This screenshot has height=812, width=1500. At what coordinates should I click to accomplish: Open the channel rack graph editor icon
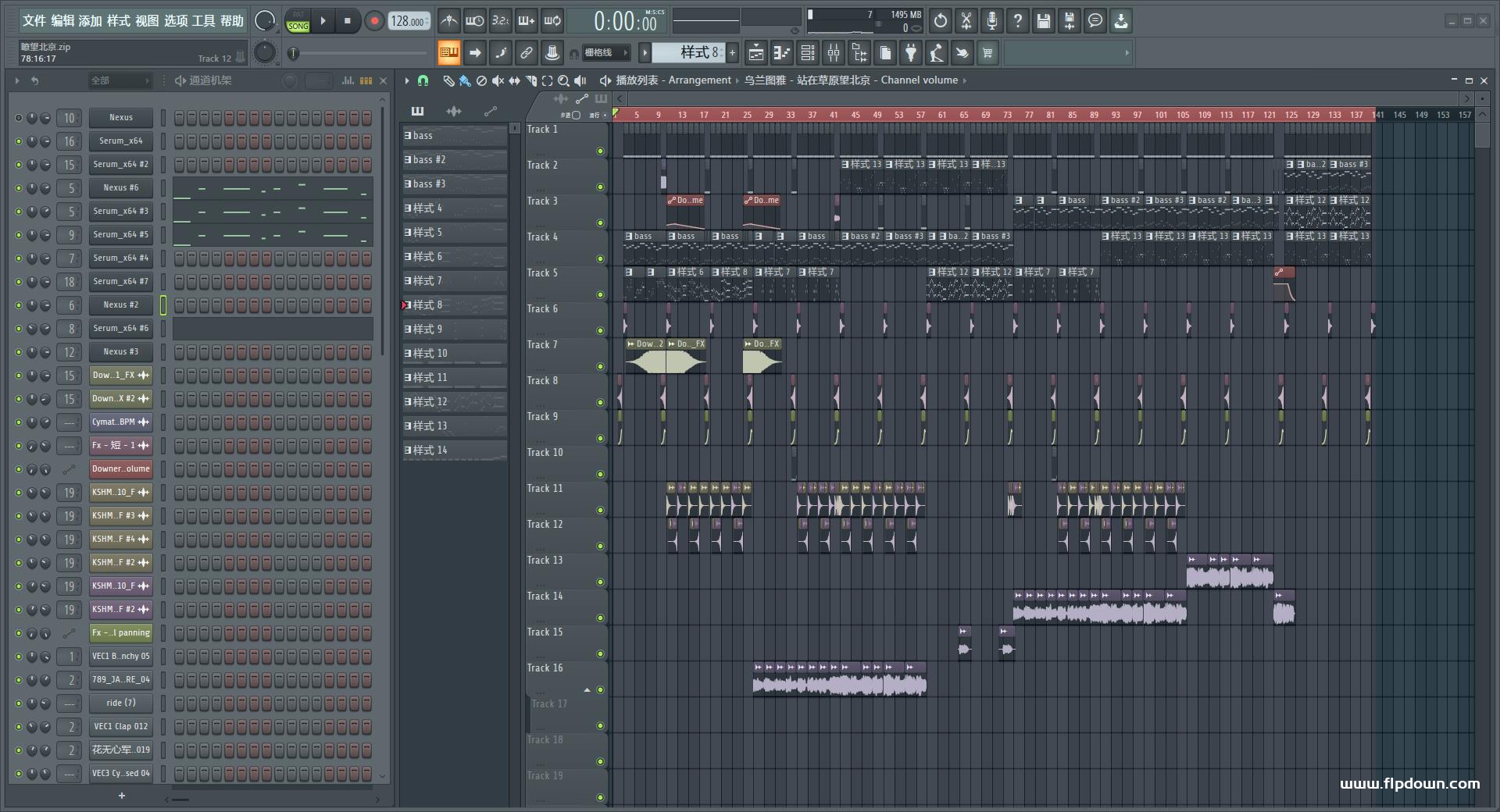pyautogui.click(x=348, y=80)
